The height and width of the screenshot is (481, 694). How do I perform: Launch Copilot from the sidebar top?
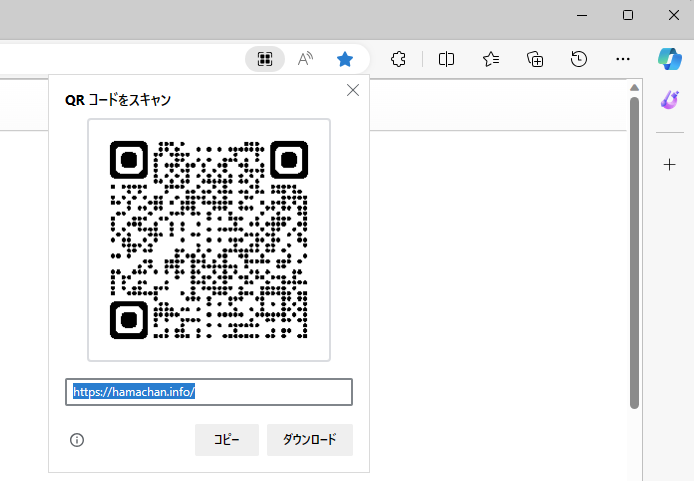click(669, 59)
